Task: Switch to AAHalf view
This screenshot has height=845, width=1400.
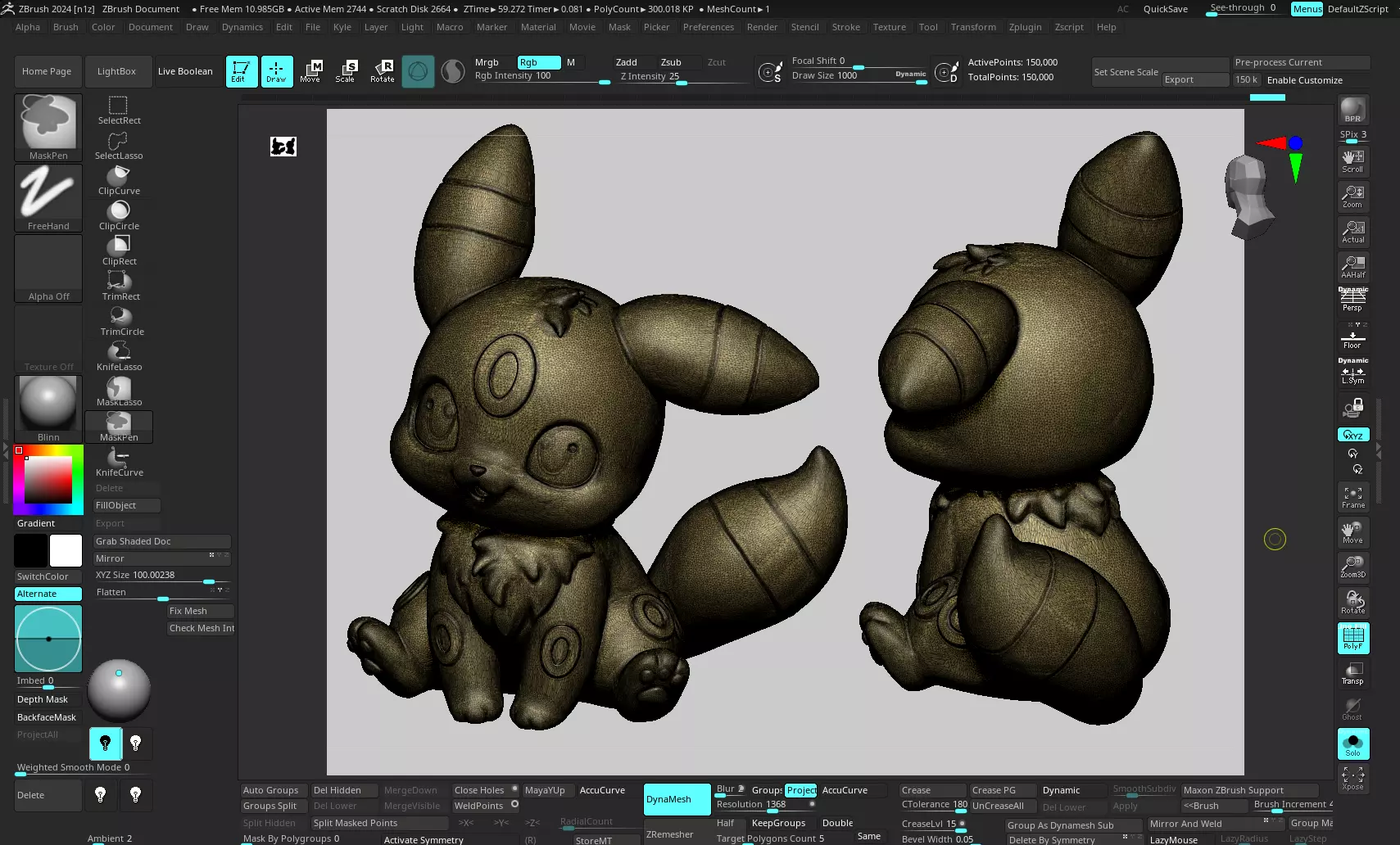Action: 1352,266
